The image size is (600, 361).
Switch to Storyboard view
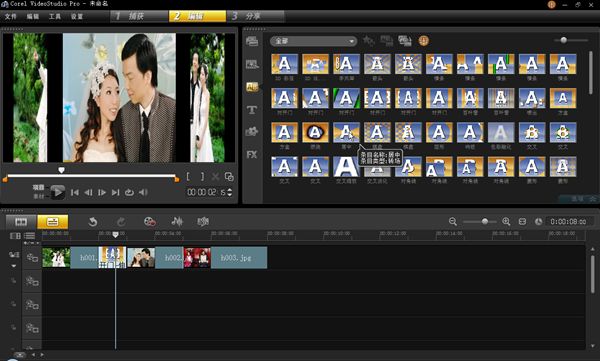click(21, 222)
